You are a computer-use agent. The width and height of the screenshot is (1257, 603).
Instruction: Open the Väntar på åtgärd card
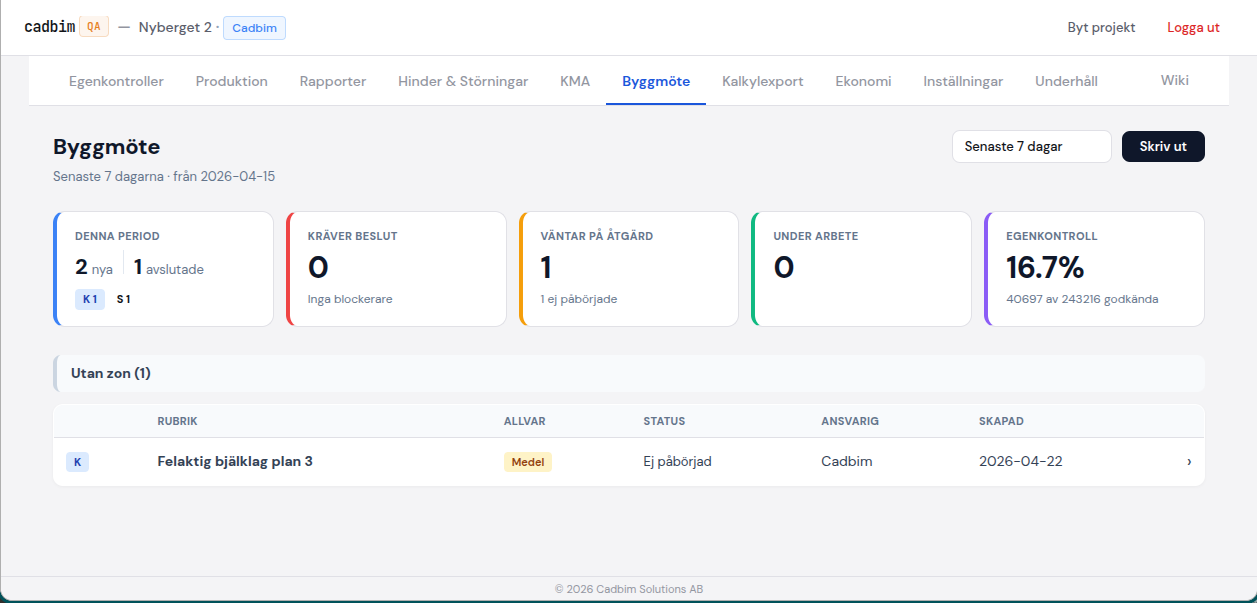pos(628,268)
